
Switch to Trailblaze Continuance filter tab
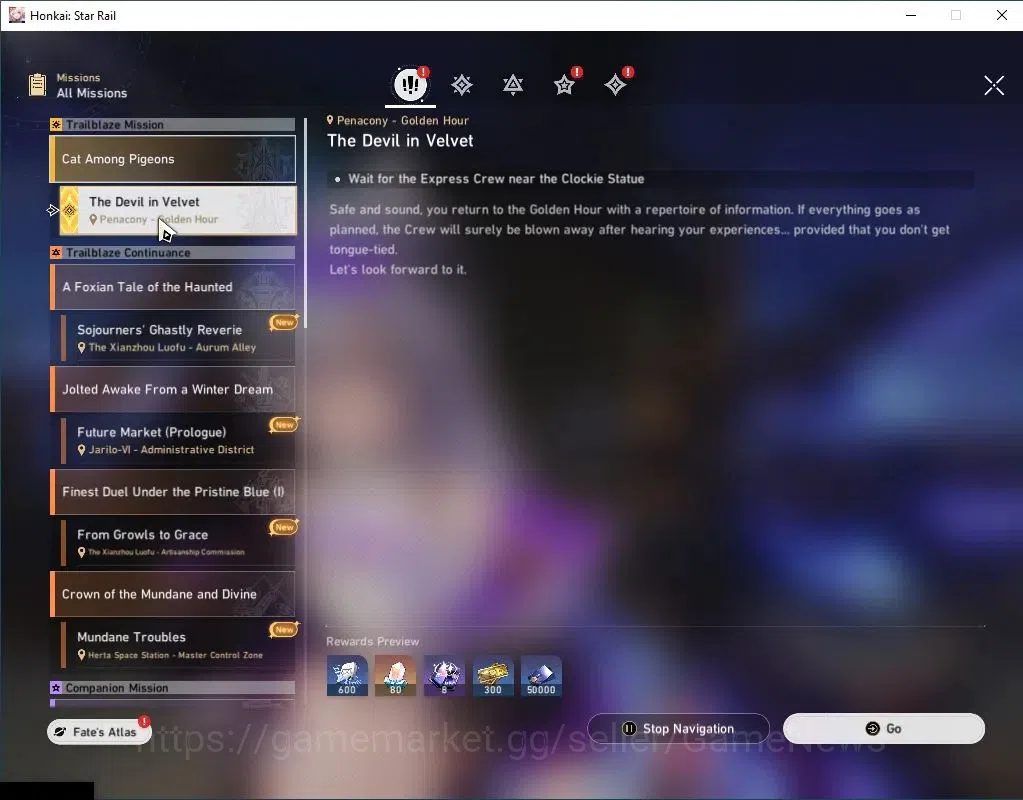[x=513, y=85]
